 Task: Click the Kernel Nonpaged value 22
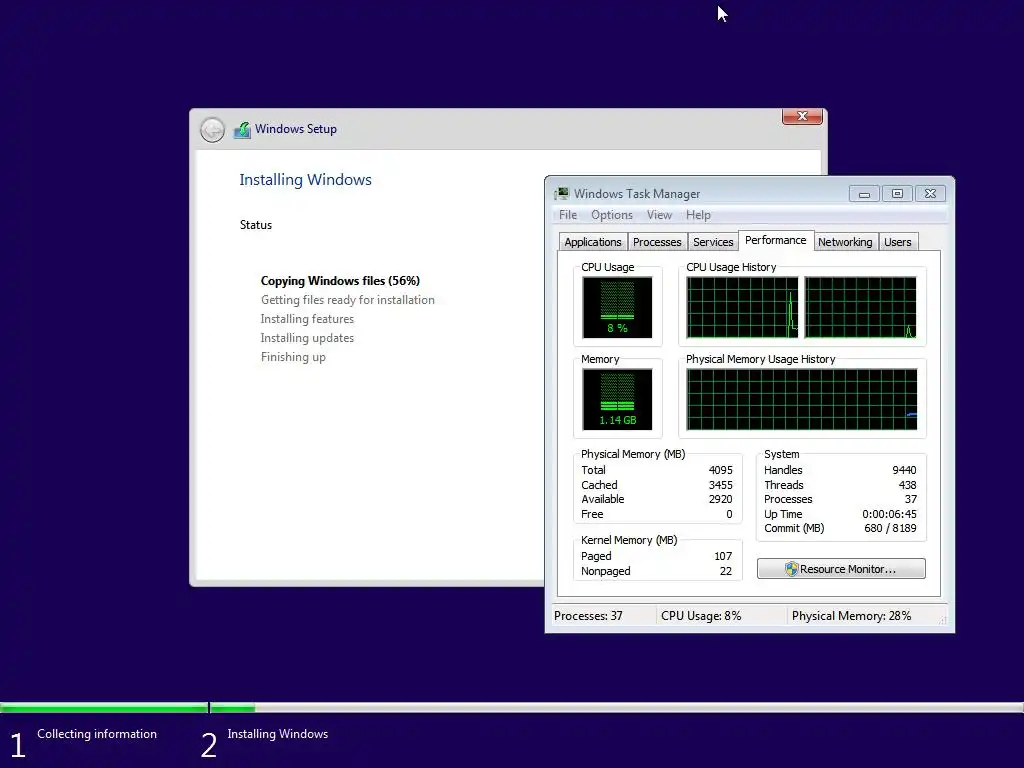(x=726, y=571)
